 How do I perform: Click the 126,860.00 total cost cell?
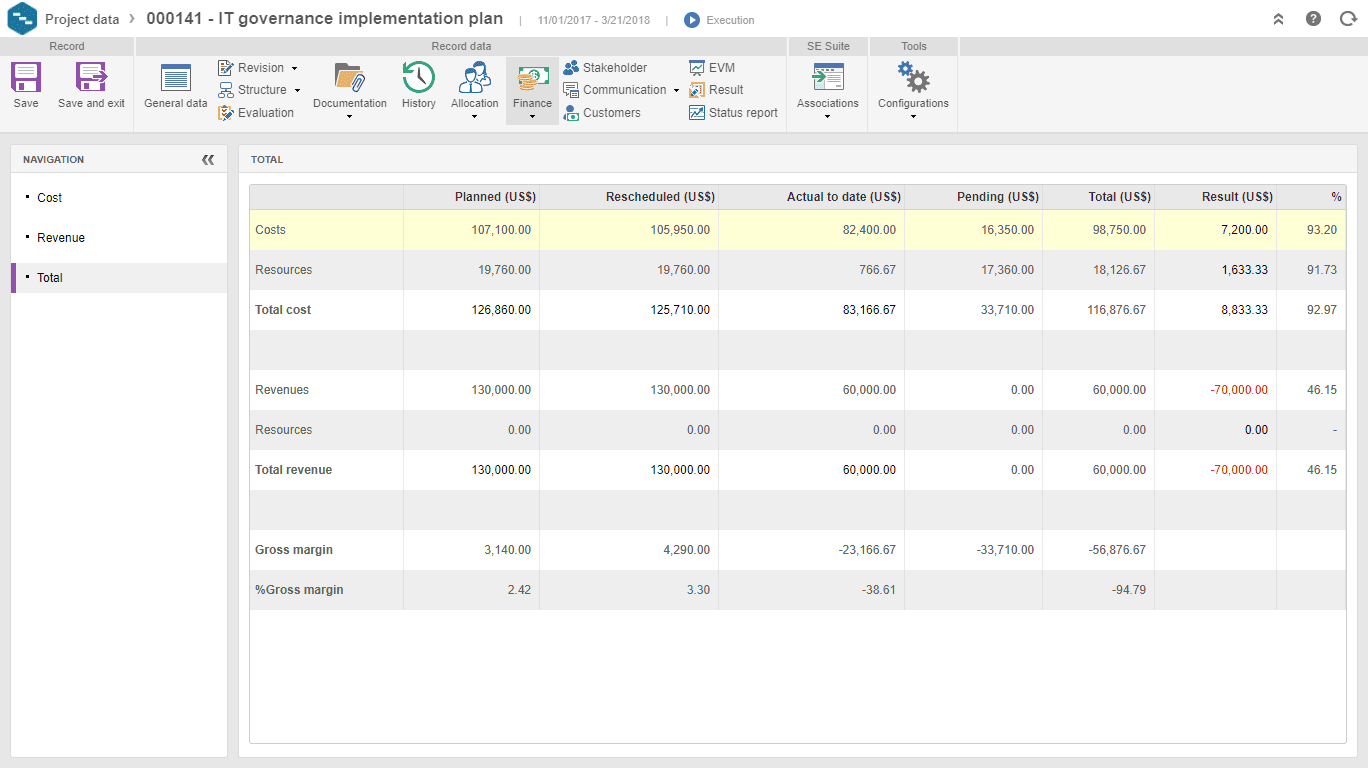coord(472,310)
